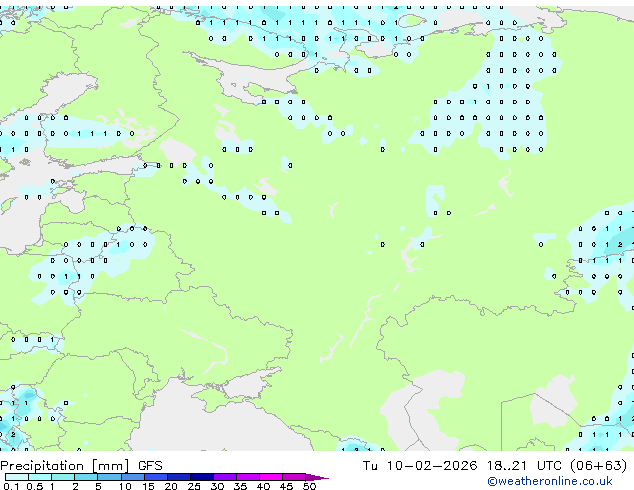Image resolution: width=634 pixels, height=490 pixels.
Task: Click the '50' legend scale label
Action: pos(309,486)
